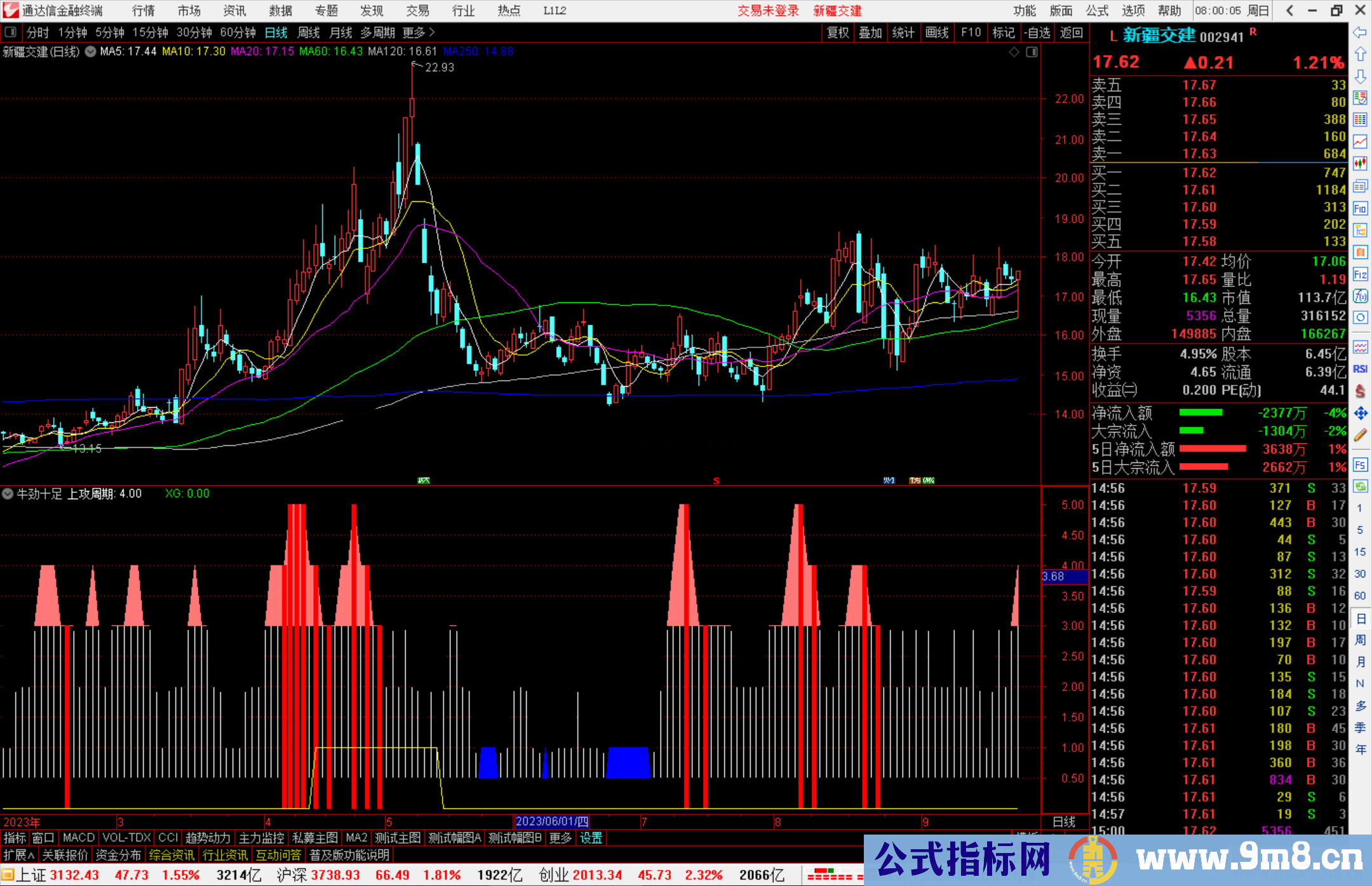The image size is (1372, 886).
Task: Click the 设置 settings link
Action: click(591, 838)
